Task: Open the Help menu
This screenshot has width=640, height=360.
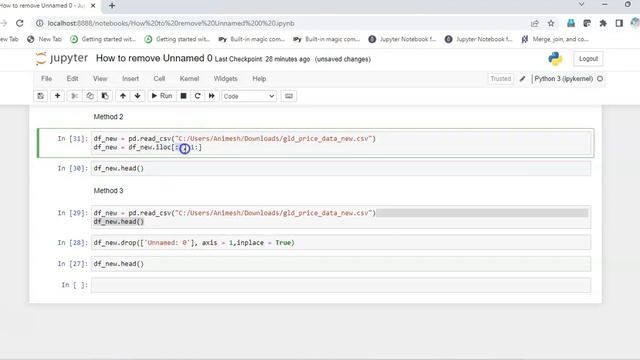Action: click(x=259, y=79)
